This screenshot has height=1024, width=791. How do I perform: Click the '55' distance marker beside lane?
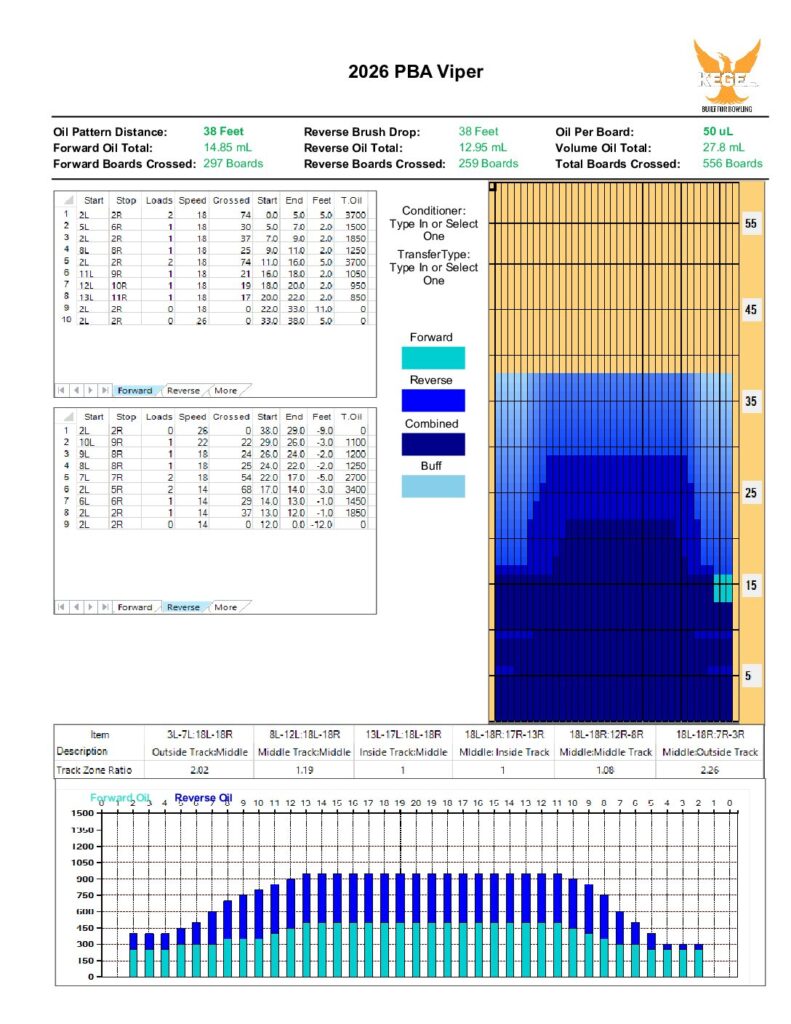[x=751, y=223]
